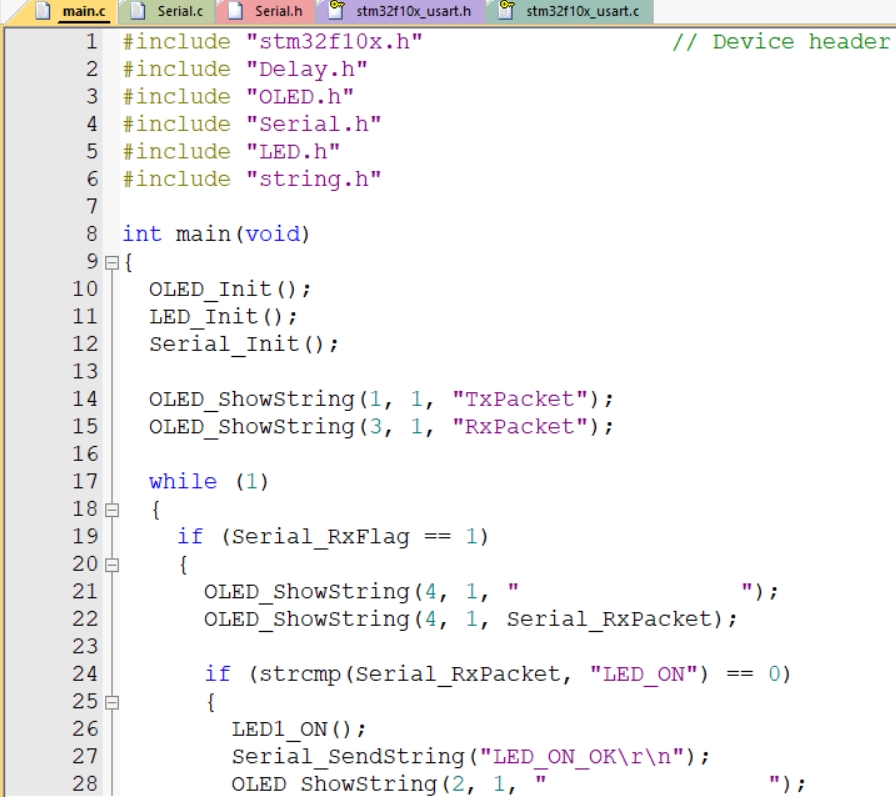Click line number 13 in the gutter

pyautogui.click(x=85, y=371)
